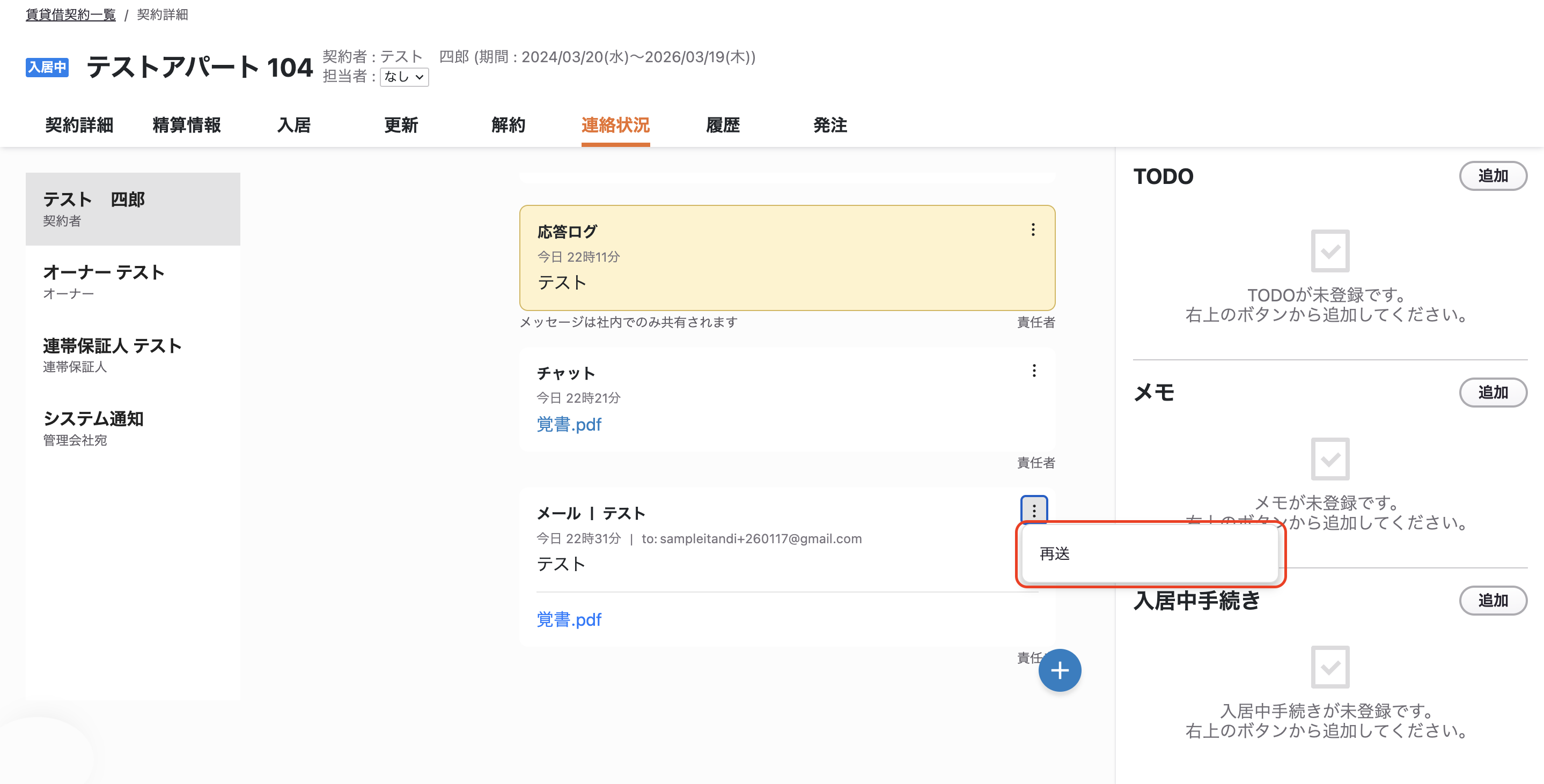Click the メモ section heading

pyautogui.click(x=1153, y=393)
